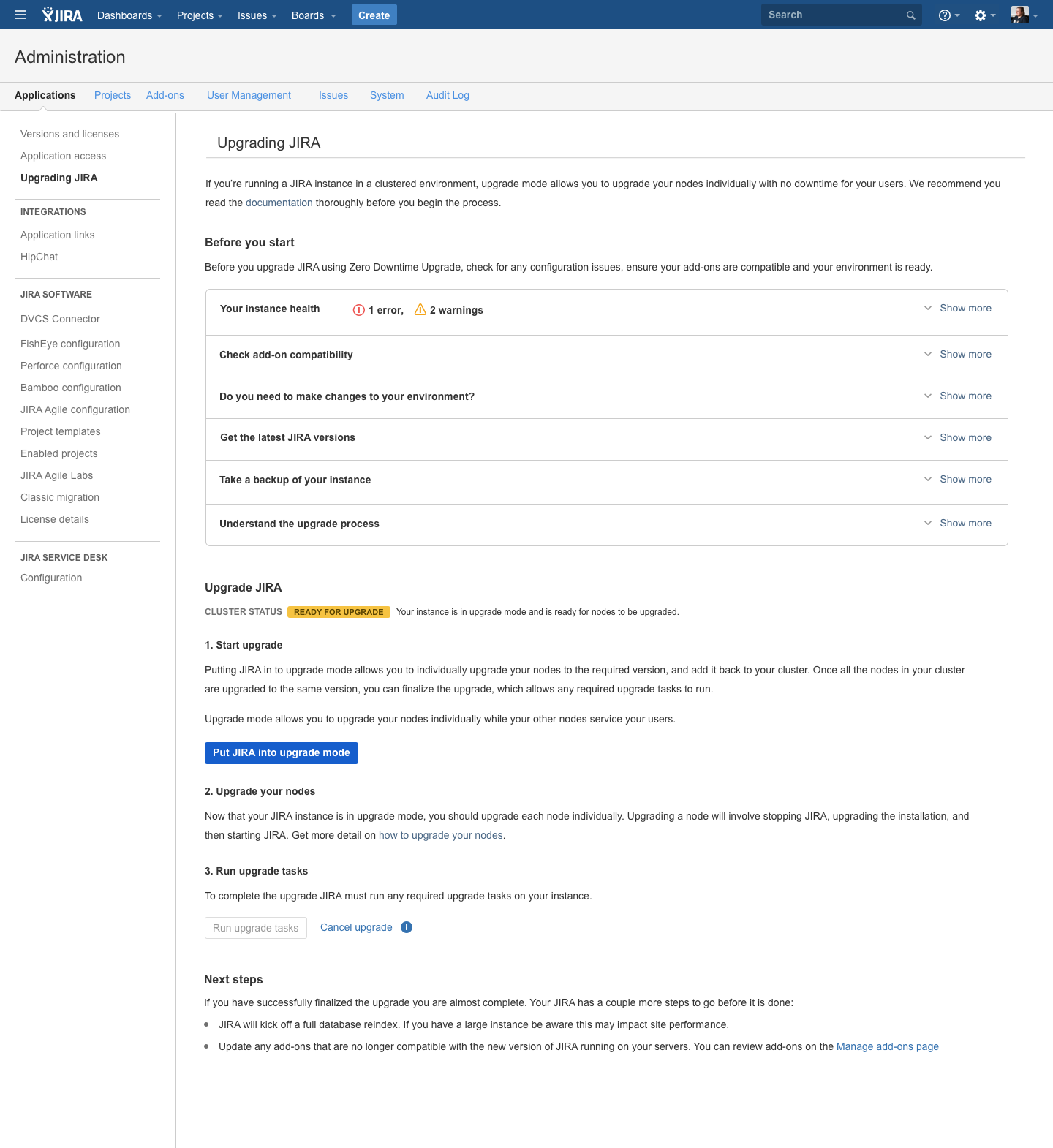Open the help question mark menu
Image resolution: width=1053 pixels, height=1148 pixels.
(x=949, y=15)
